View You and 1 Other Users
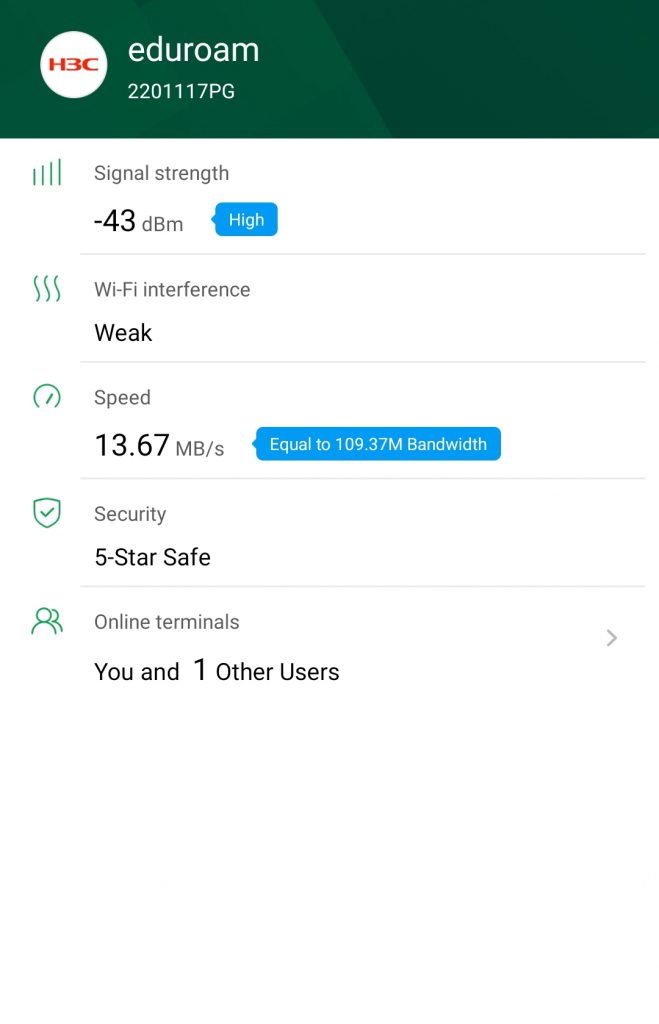The height and width of the screenshot is (1024, 659). click(216, 671)
